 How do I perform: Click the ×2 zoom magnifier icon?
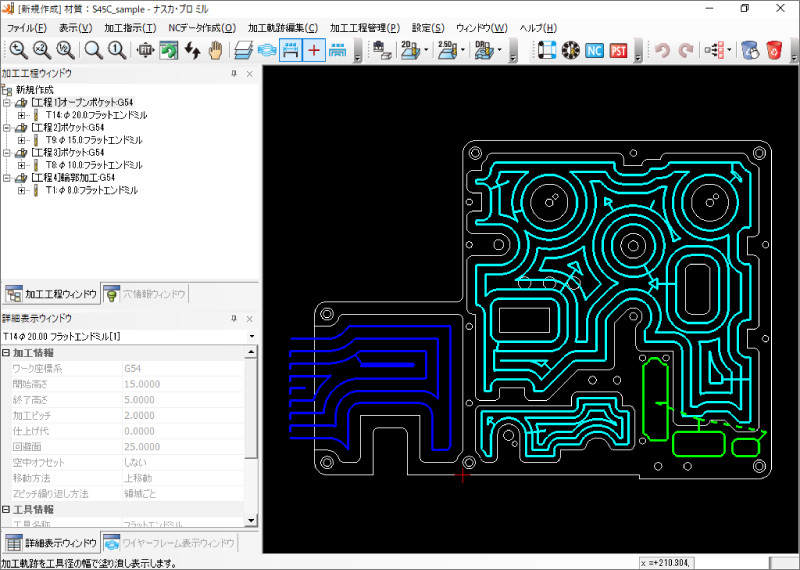point(42,50)
